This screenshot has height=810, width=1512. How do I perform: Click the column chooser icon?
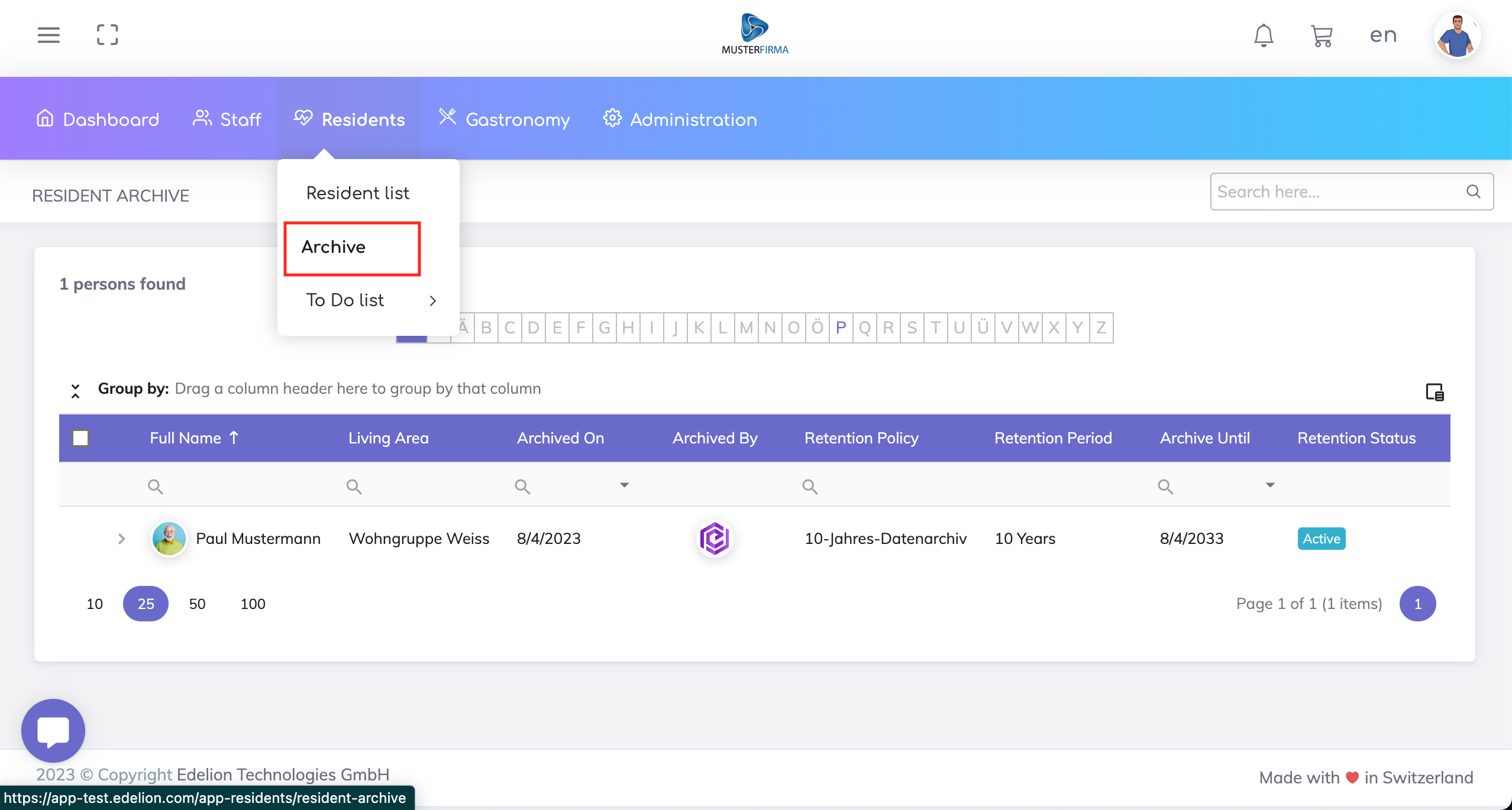(1435, 392)
